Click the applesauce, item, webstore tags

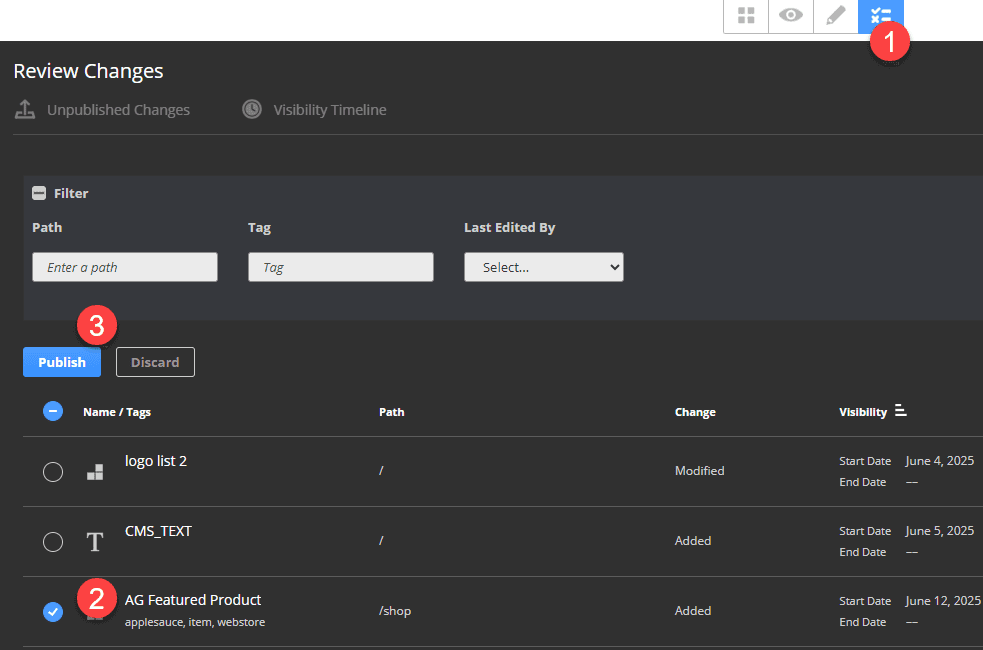195,622
